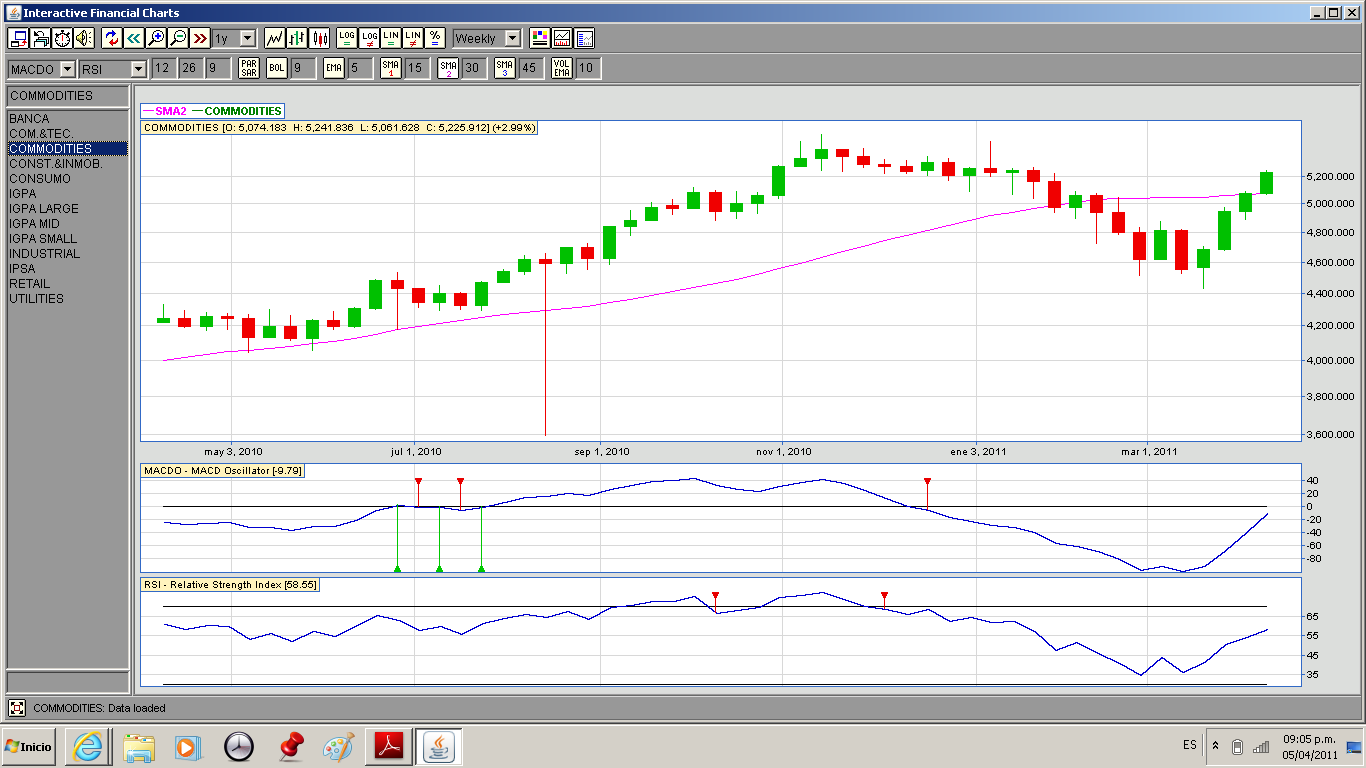1366x768 pixels.
Task: Zoom out with the magnifier minus icon
Action: 178,38
